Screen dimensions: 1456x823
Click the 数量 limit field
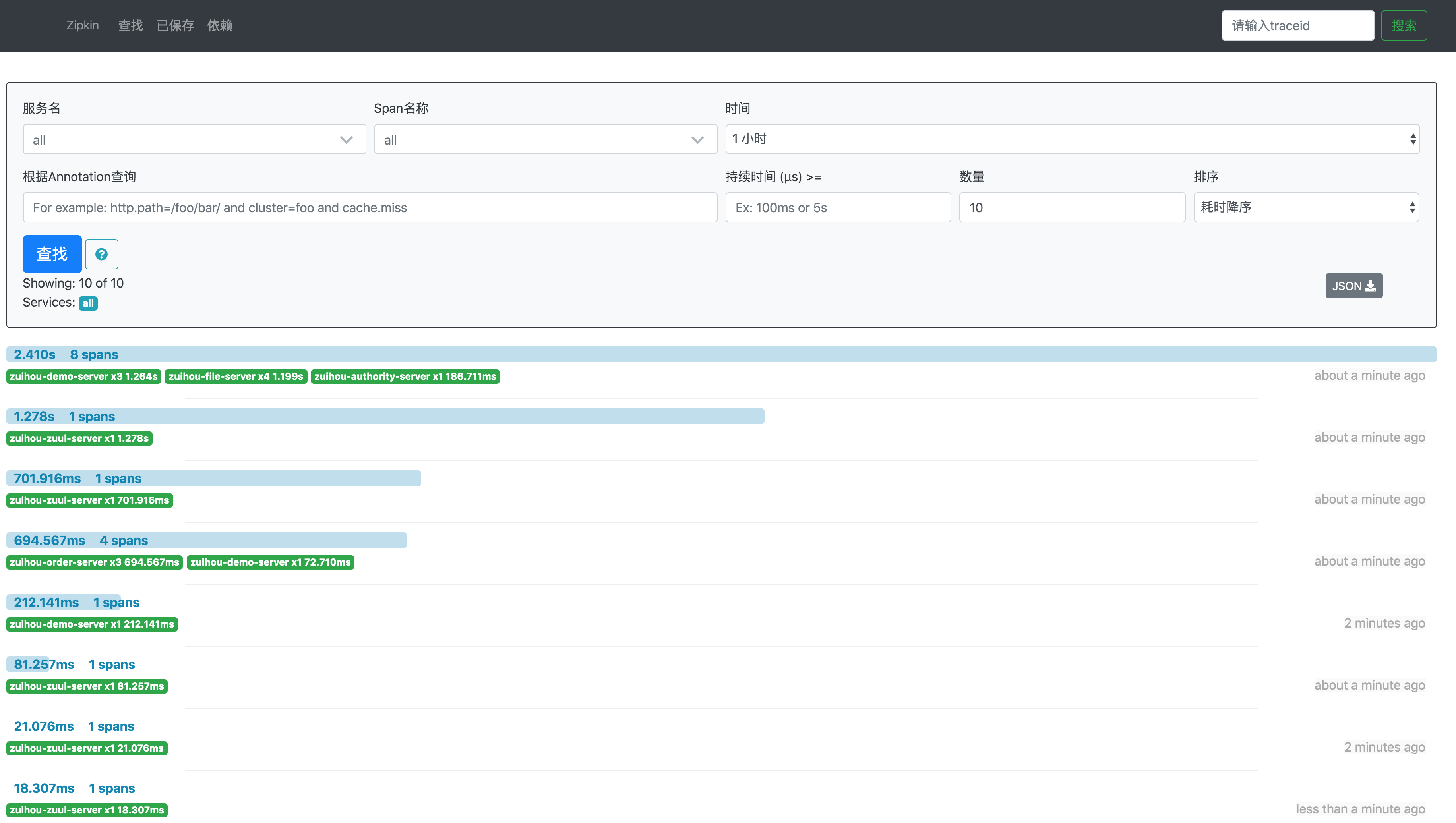[1071, 207]
